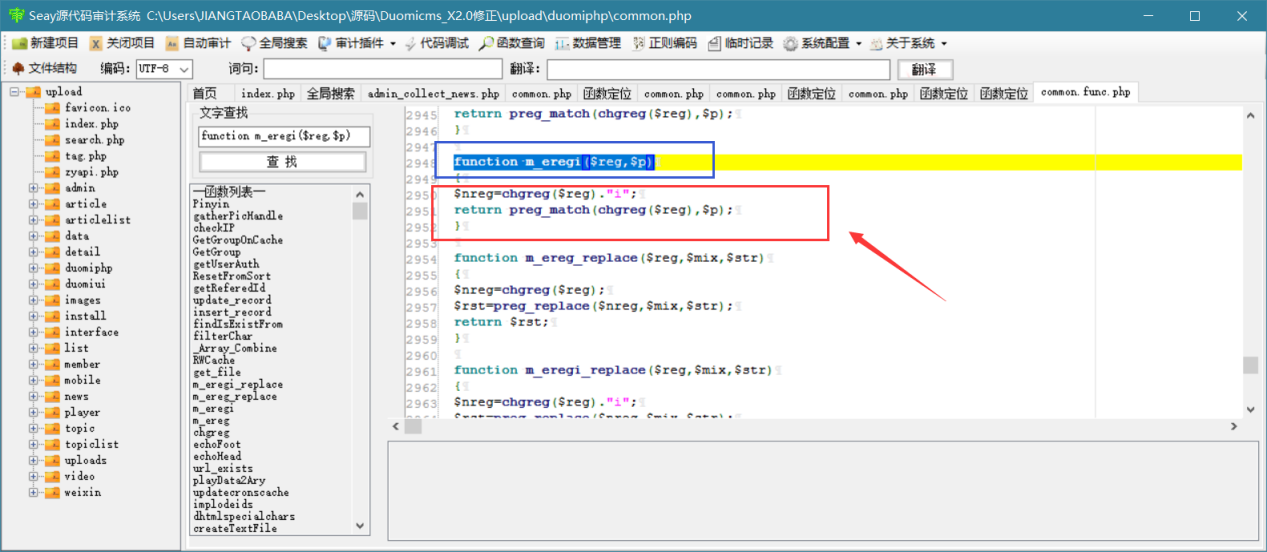Switch to the 全局搜索 tab
The width and height of the screenshot is (1267, 552).
[x=331, y=93]
